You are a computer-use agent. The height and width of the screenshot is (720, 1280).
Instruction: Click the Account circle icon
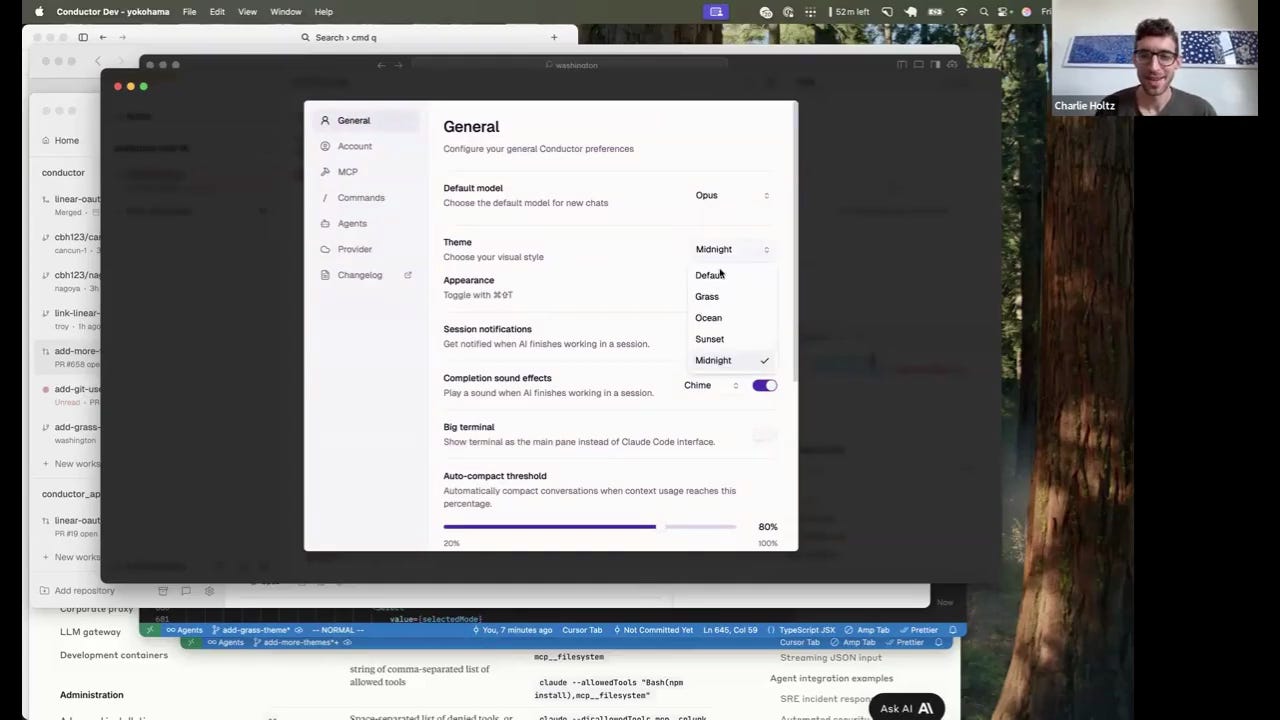coord(325,146)
